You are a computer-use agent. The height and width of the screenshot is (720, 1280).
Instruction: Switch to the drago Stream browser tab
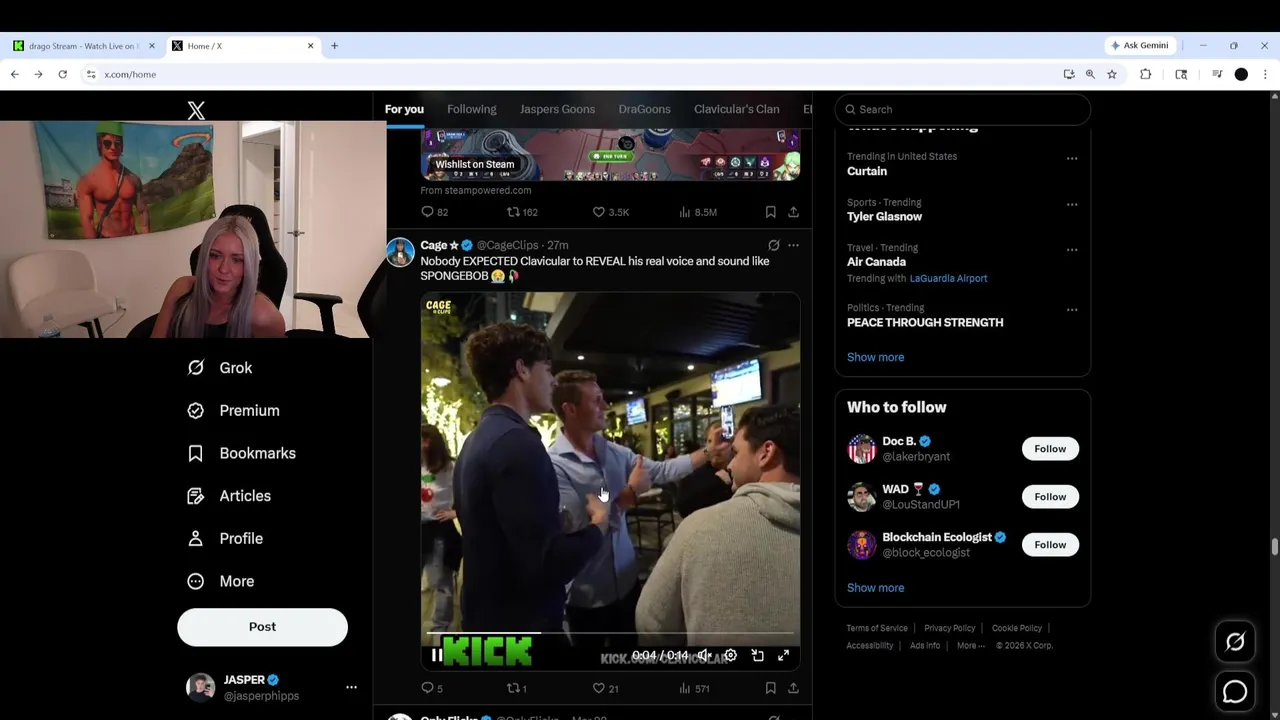82,46
